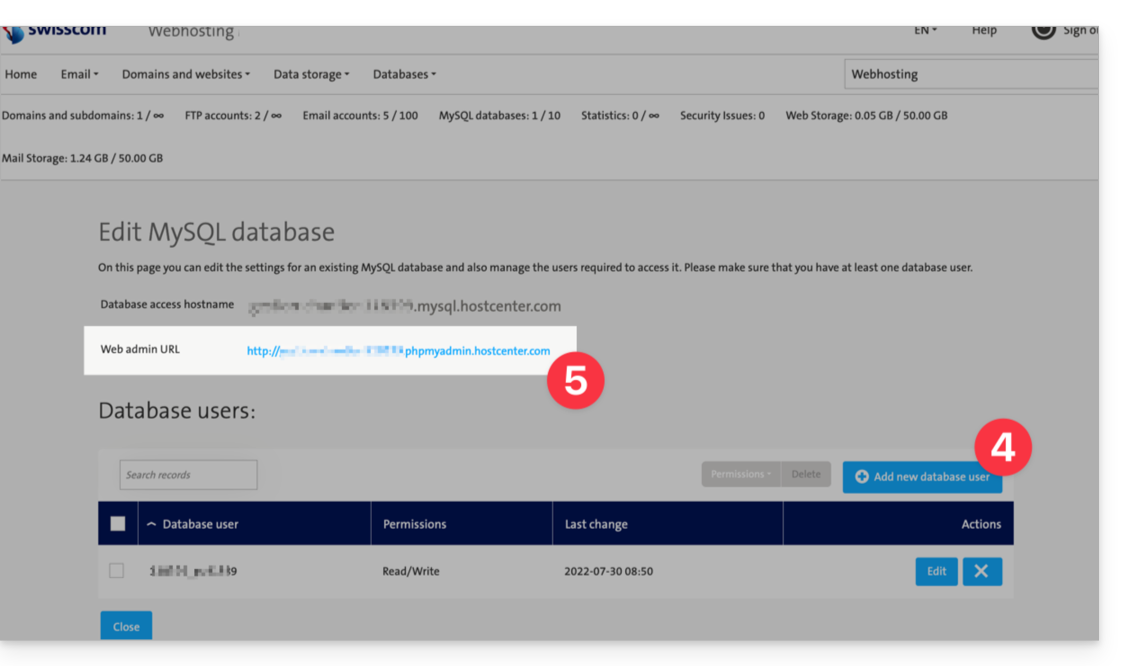Open the Databases menu
Viewport: 1124px width, 666px height.
click(x=404, y=74)
